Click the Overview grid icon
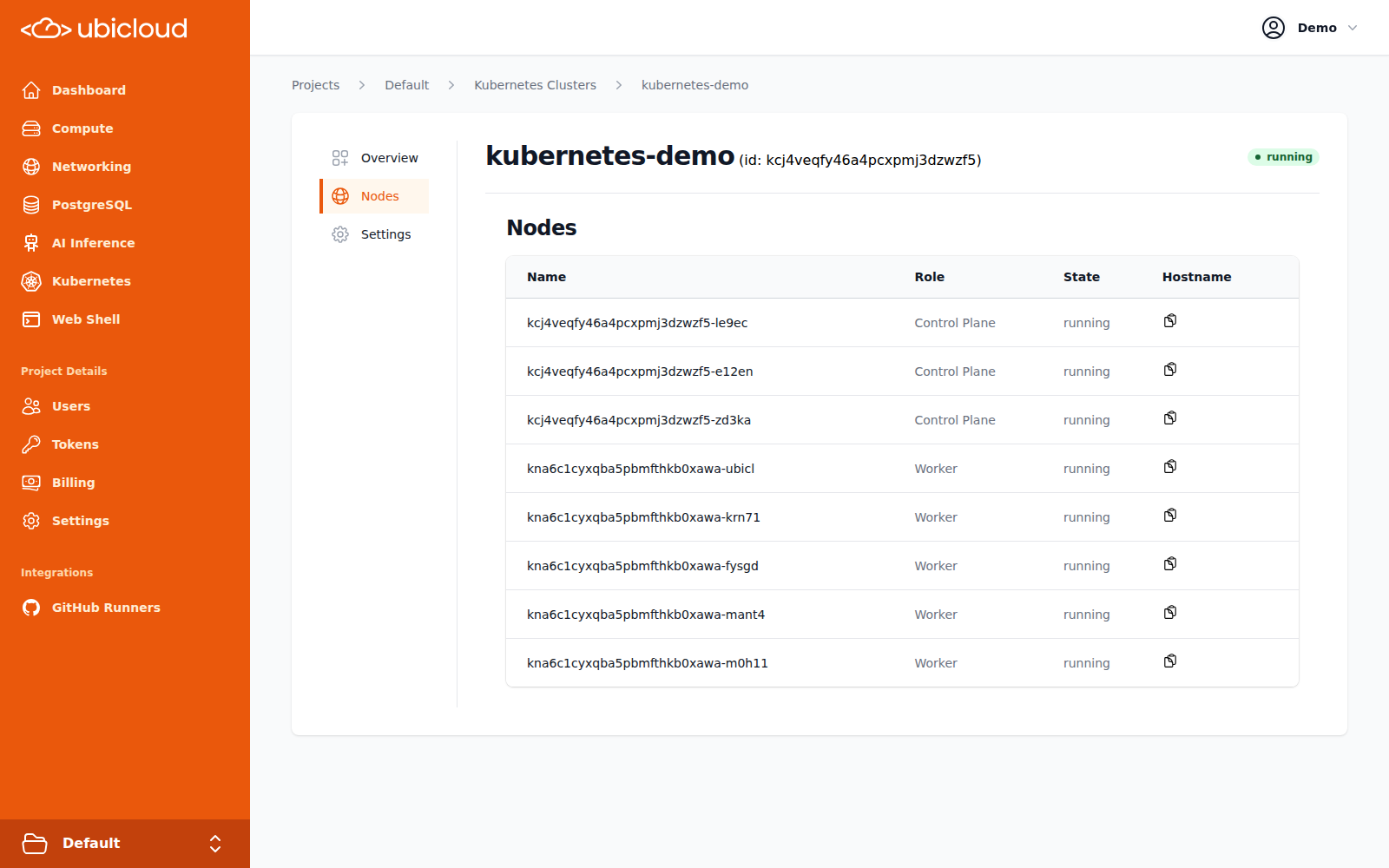The width and height of the screenshot is (1389, 868). point(340,158)
